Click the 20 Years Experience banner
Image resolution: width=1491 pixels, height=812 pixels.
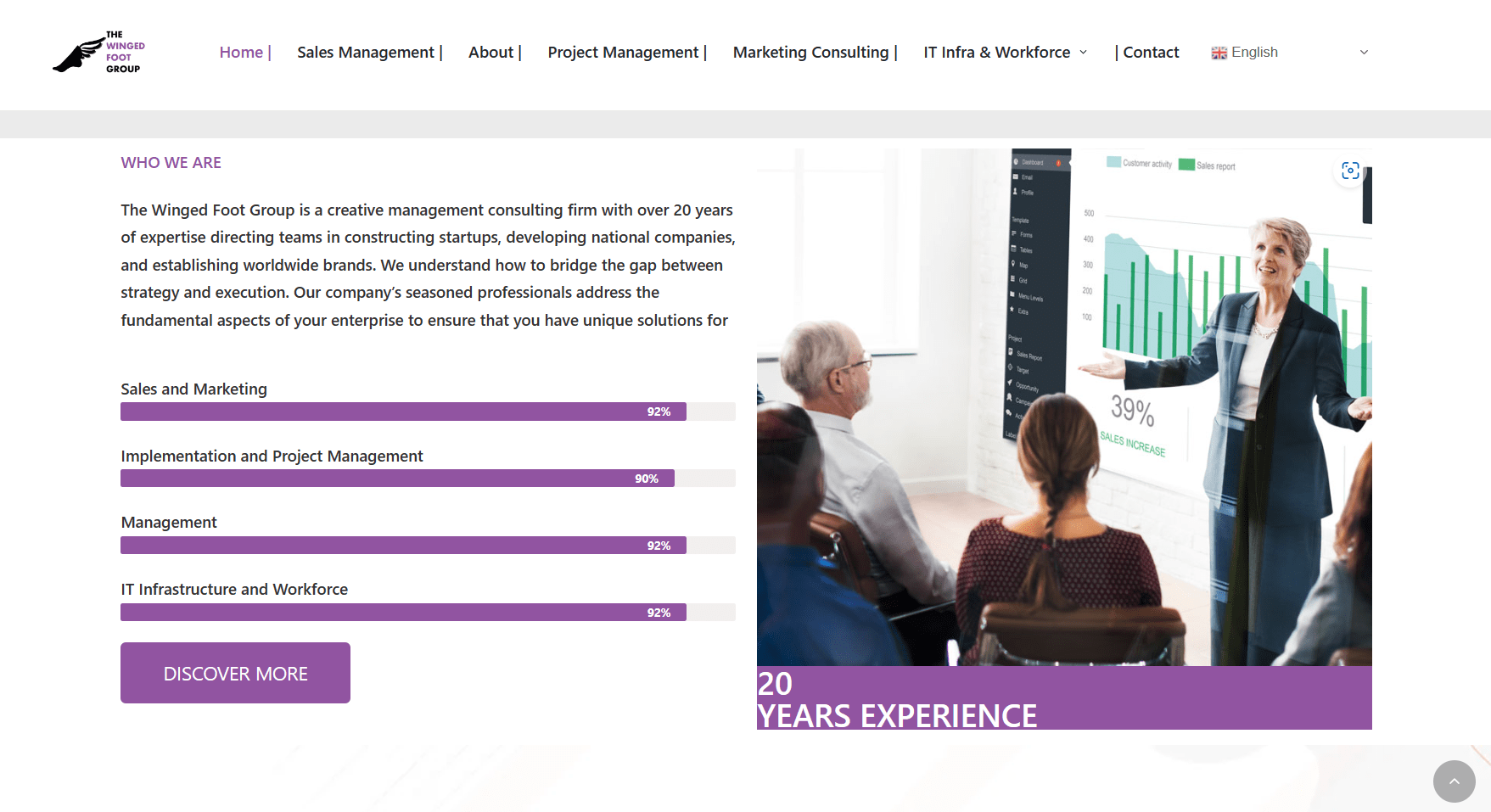(x=1063, y=698)
